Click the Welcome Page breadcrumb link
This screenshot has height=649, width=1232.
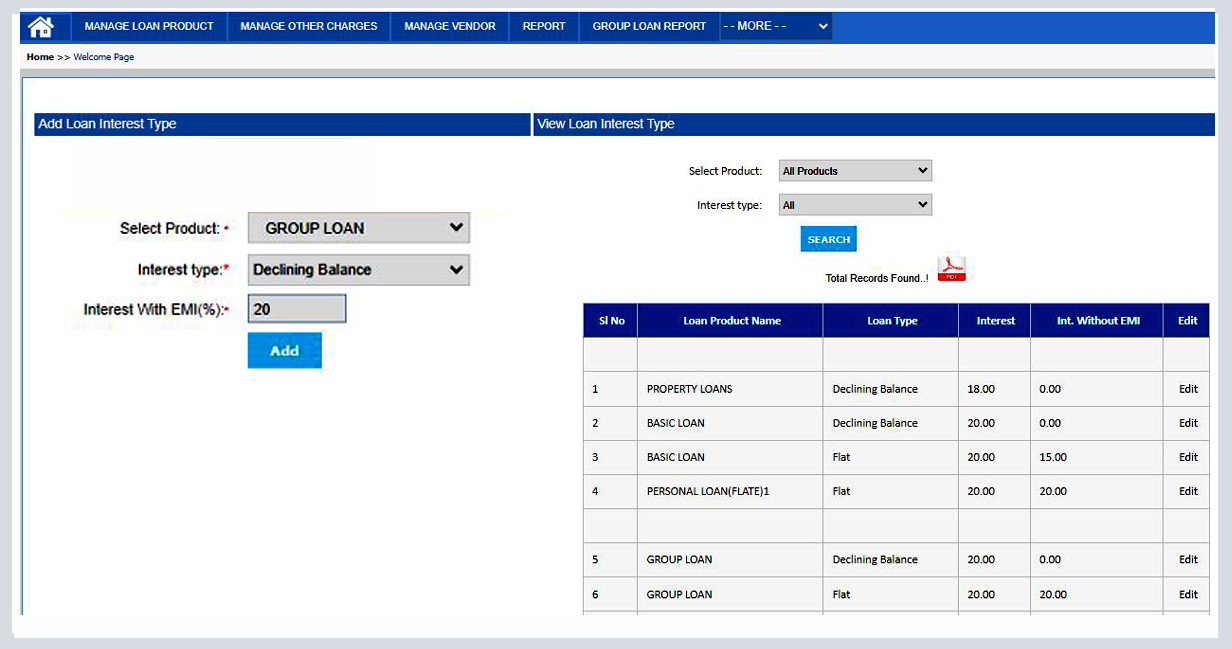tap(103, 57)
